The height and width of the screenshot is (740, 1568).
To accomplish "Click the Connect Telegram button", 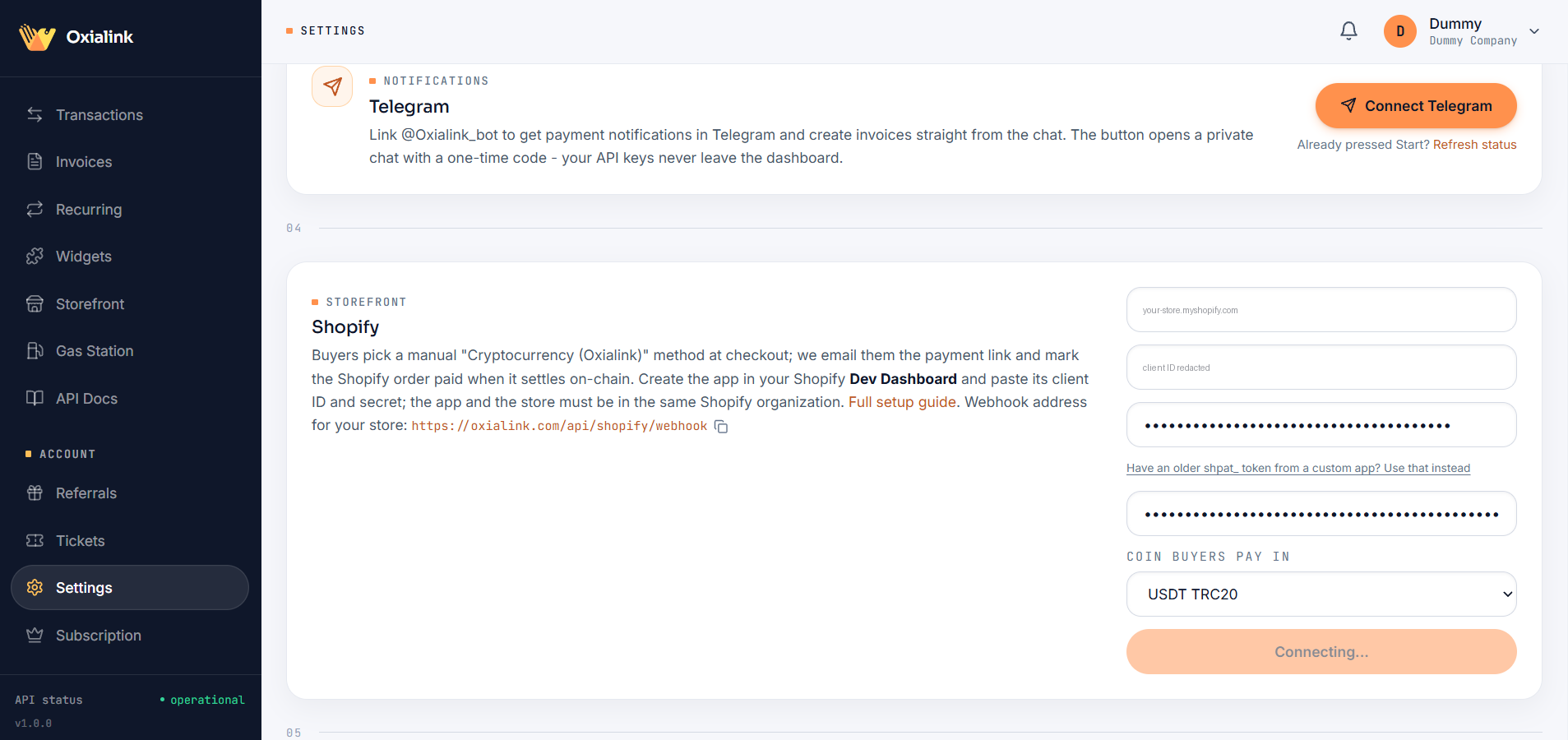I will pos(1416,106).
